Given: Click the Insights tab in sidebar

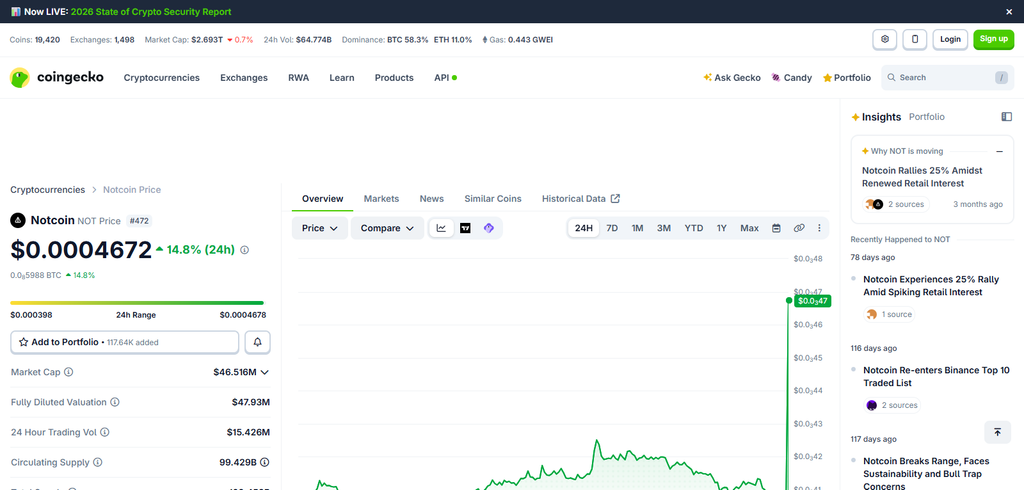Looking at the screenshot, I should 876,117.
